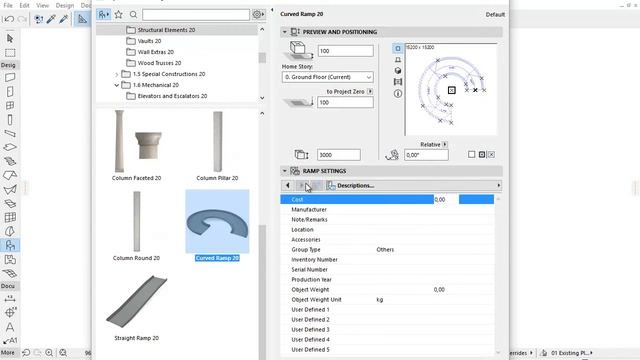
Task: Click the Redo icon
Action: (22, 19)
